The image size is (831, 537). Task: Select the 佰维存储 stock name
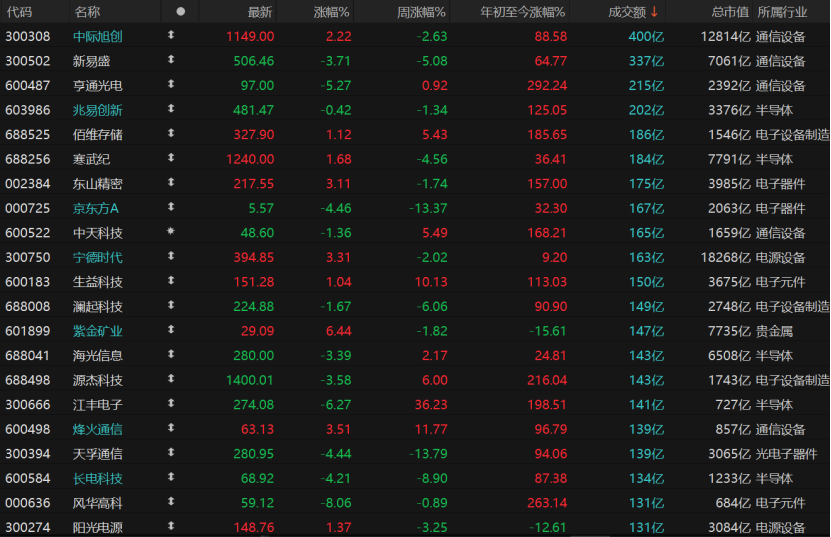(98, 135)
